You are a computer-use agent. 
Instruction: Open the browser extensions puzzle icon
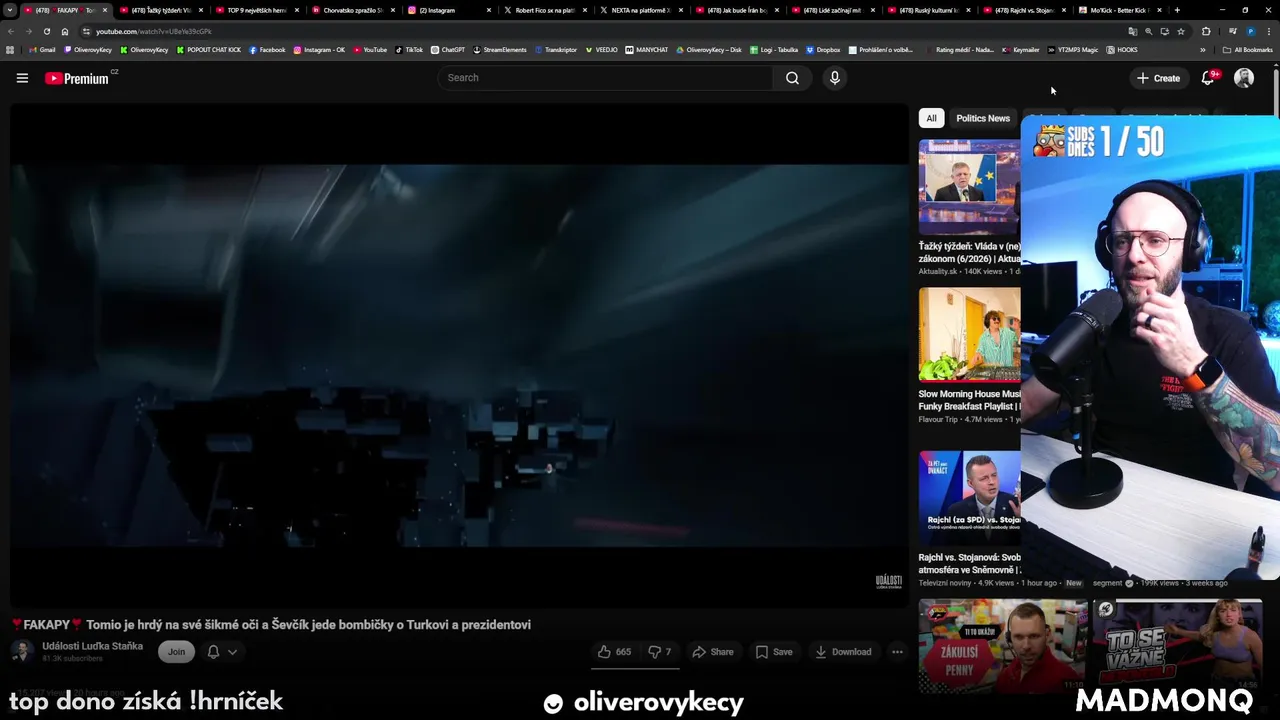(1206, 31)
